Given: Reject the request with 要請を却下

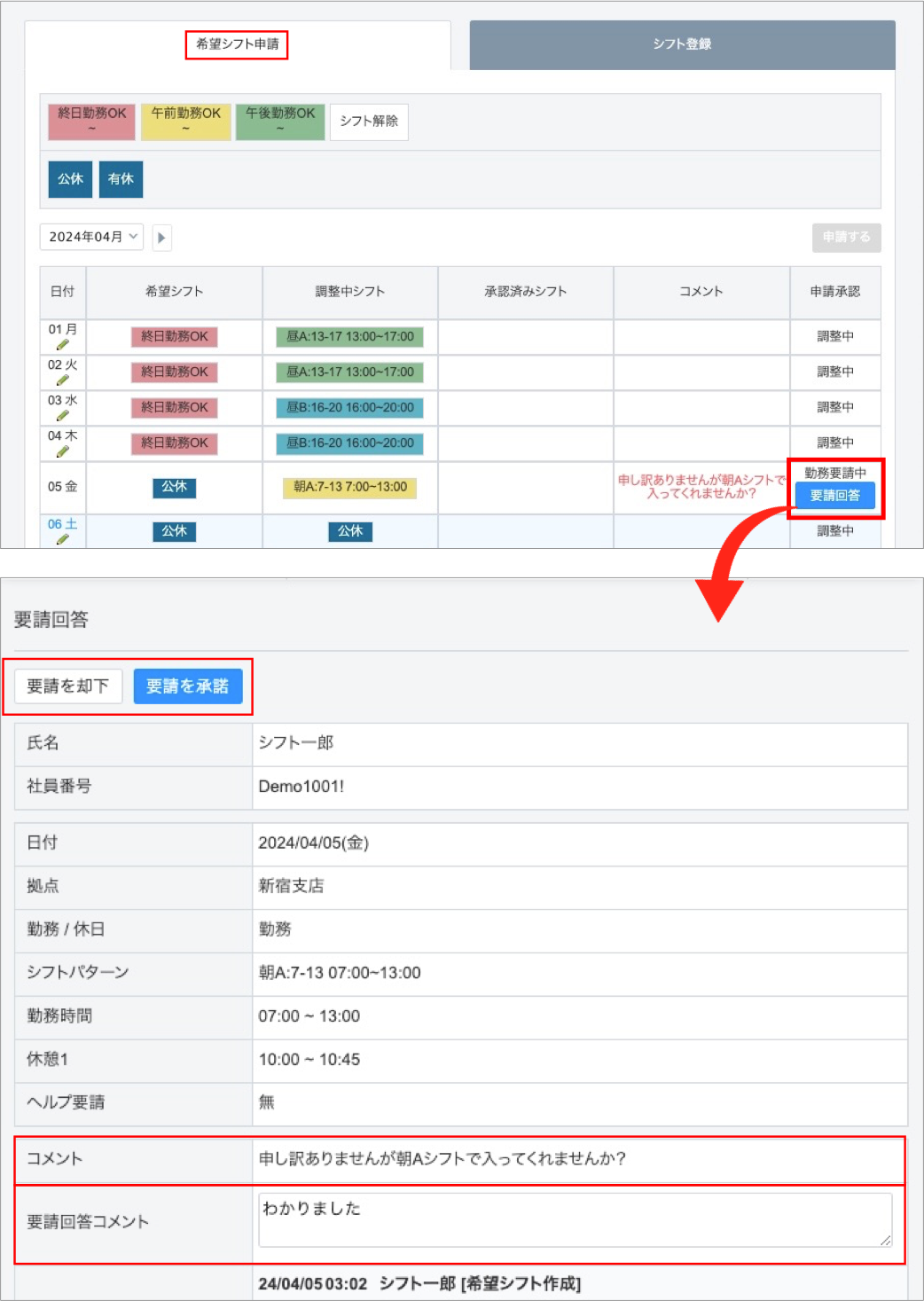Looking at the screenshot, I should (x=68, y=686).
